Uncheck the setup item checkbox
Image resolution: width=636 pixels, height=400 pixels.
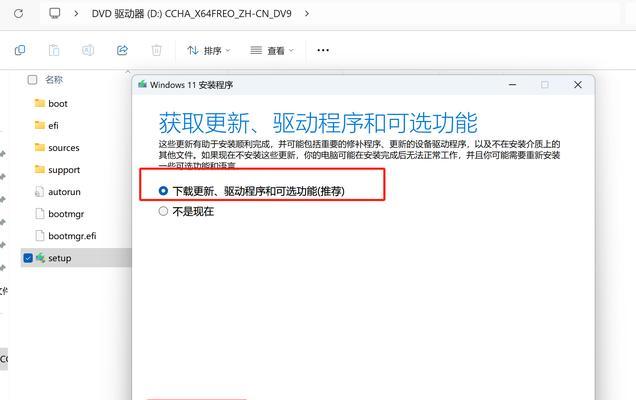28,258
